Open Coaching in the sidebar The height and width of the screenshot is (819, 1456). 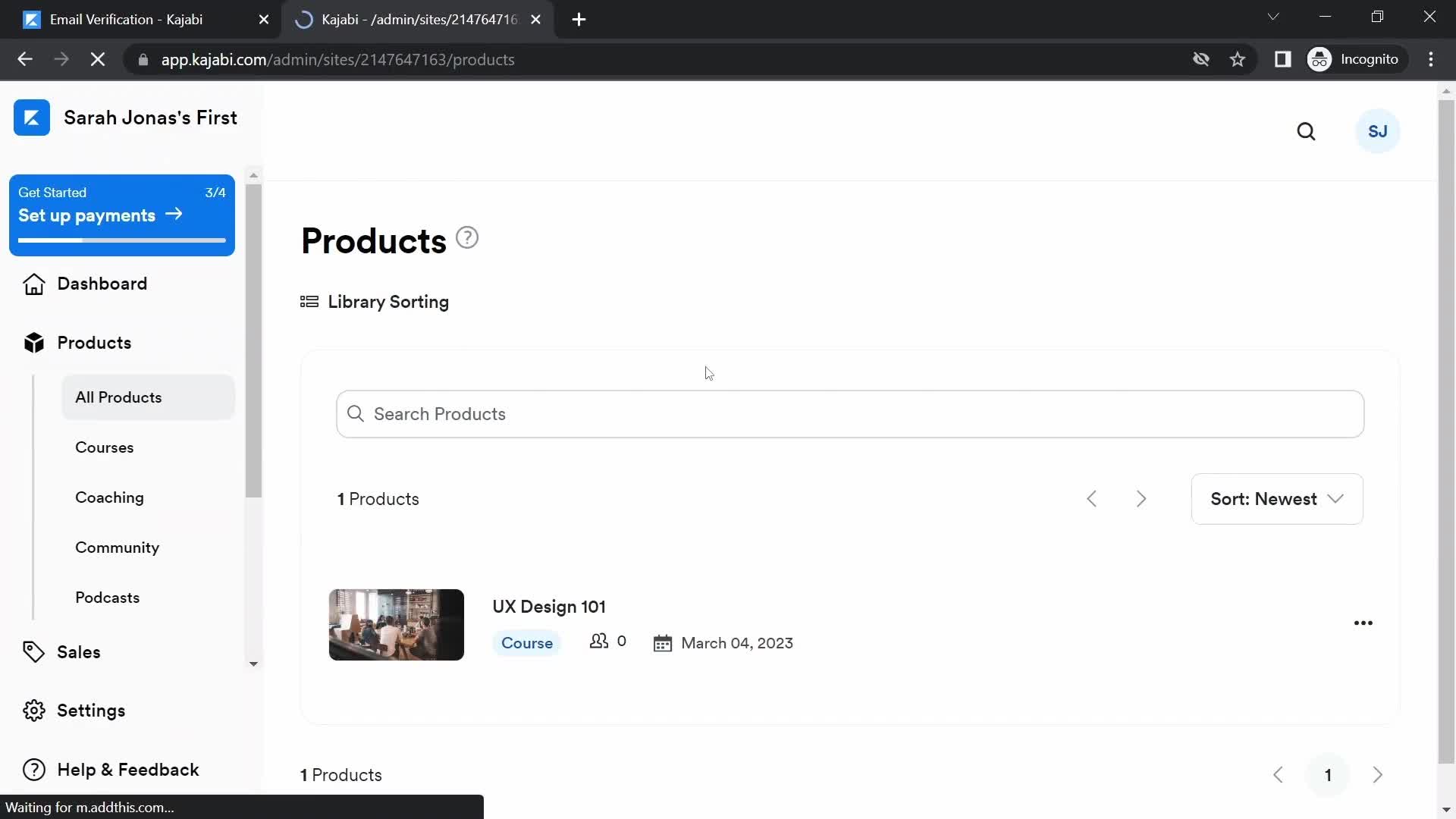pyautogui.click(x=109, y=497)
